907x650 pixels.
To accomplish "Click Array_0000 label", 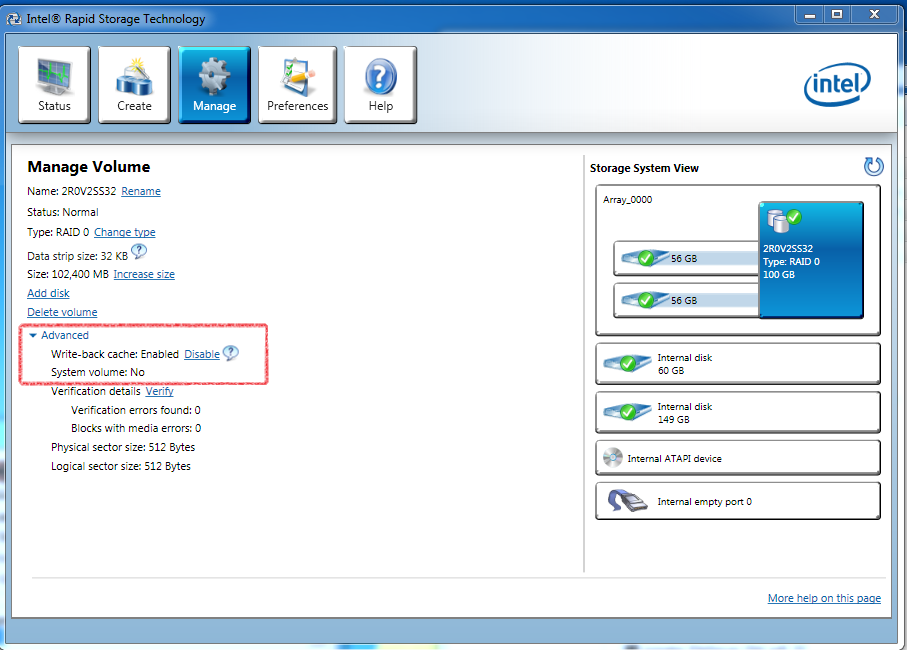I will [x=628, y=200].
